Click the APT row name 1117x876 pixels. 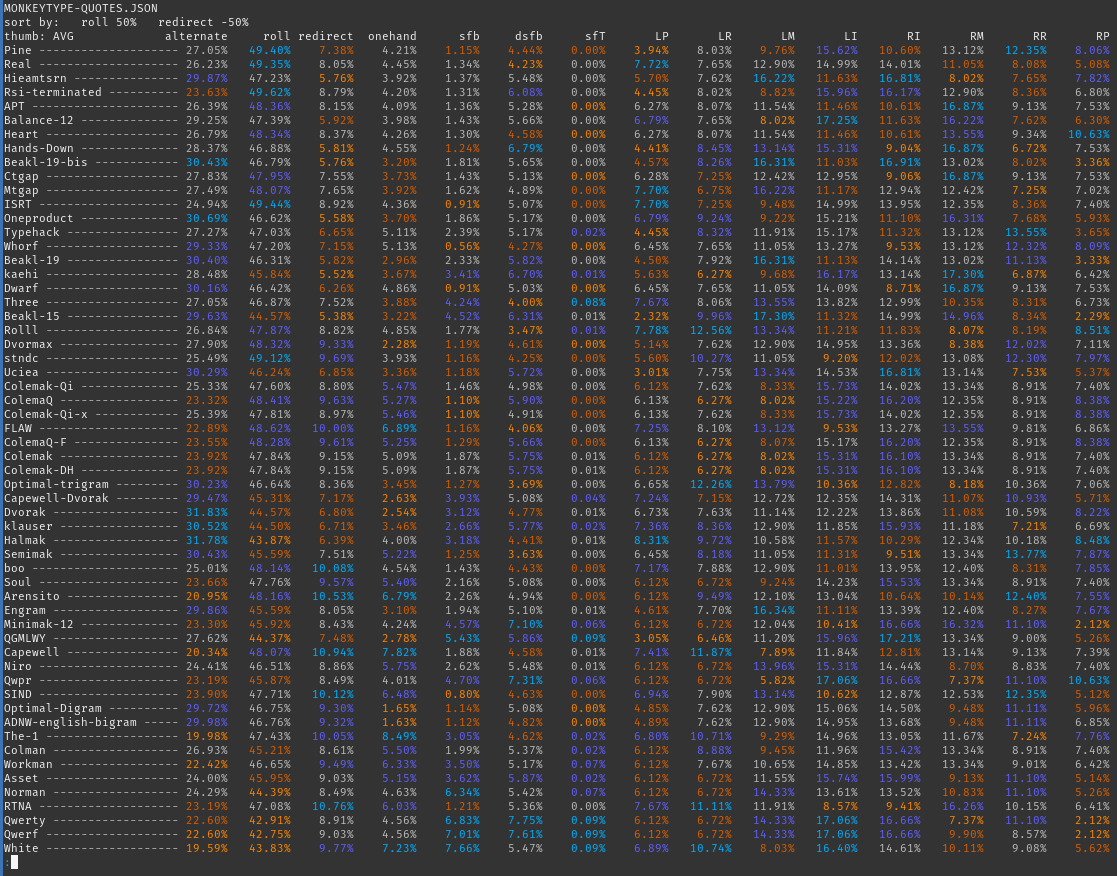click(x=14, y=106)
